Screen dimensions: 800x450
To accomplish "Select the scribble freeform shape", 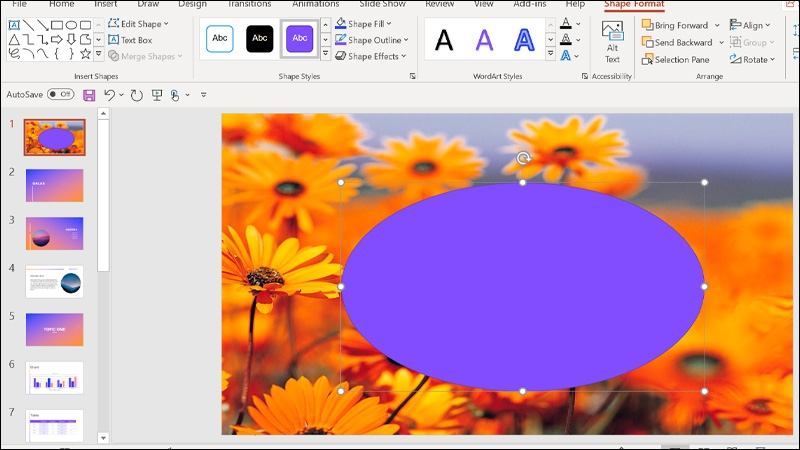I will (14, 54).
